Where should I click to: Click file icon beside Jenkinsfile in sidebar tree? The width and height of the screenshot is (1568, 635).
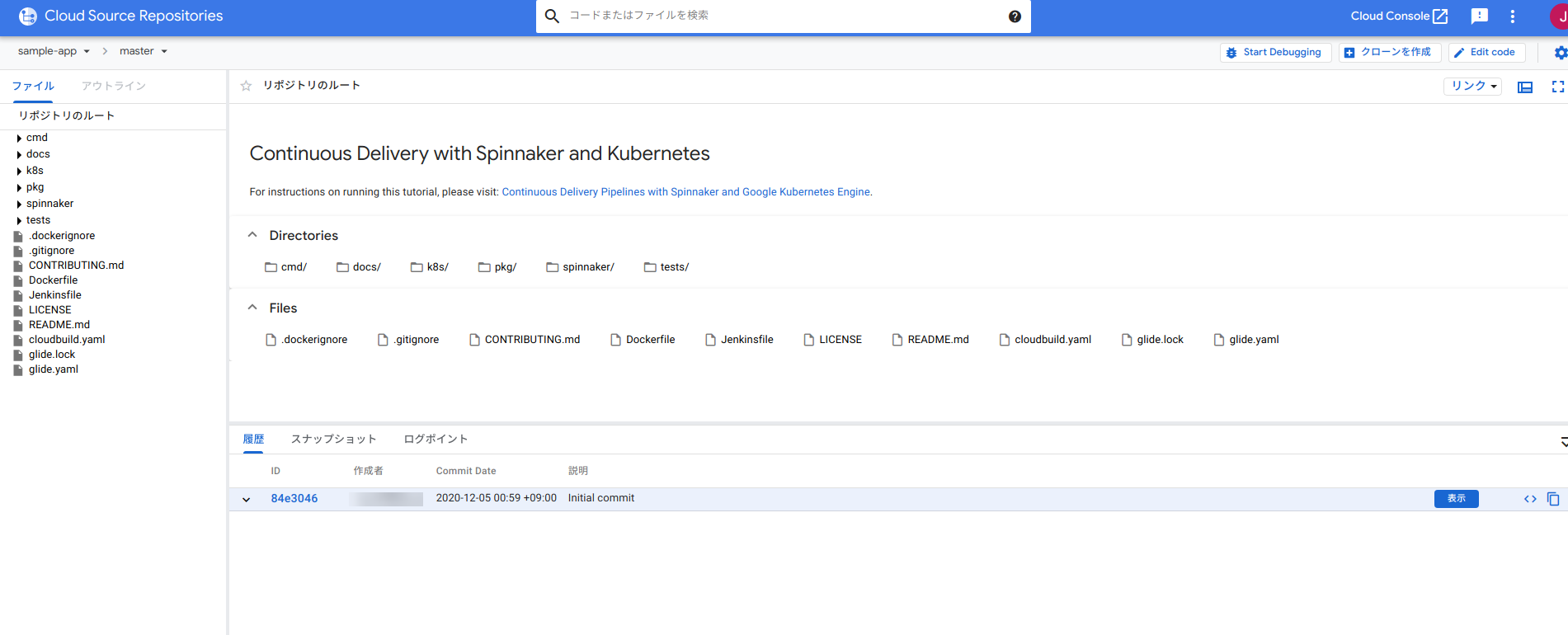(18, 296)
